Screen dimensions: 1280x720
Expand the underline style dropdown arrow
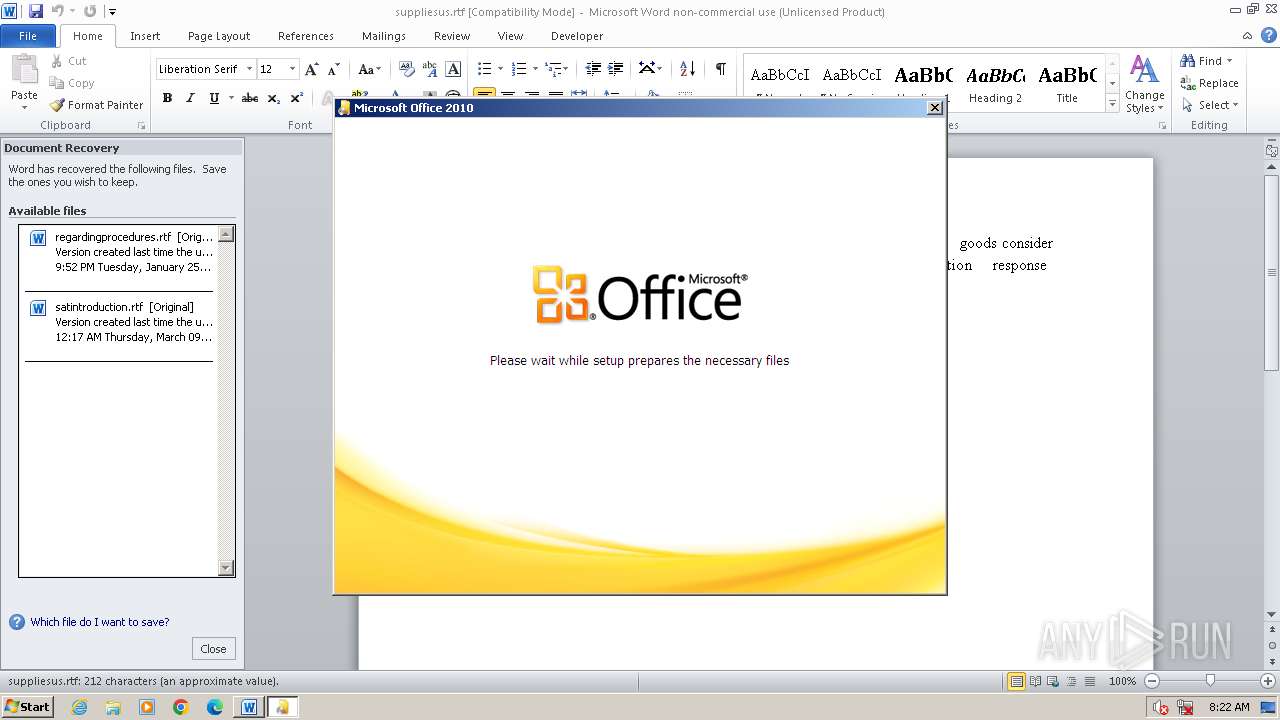pos(231,98)
